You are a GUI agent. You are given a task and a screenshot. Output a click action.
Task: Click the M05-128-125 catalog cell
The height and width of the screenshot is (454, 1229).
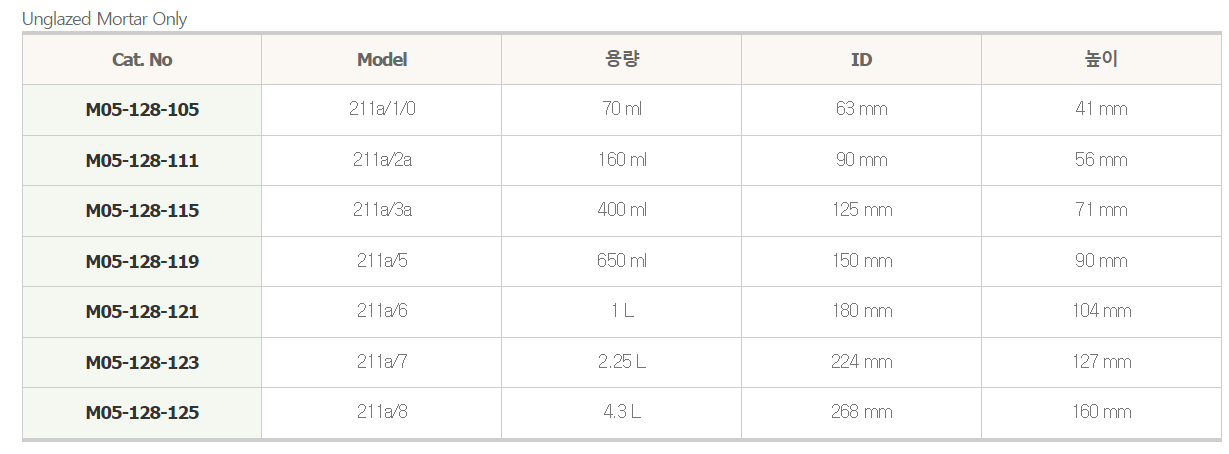(142, 413)
